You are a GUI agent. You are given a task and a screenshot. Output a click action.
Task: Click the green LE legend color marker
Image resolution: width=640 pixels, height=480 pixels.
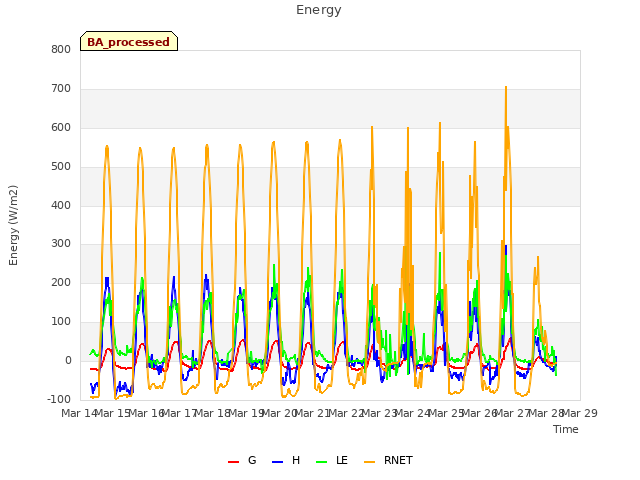click(x=322, y=462)
